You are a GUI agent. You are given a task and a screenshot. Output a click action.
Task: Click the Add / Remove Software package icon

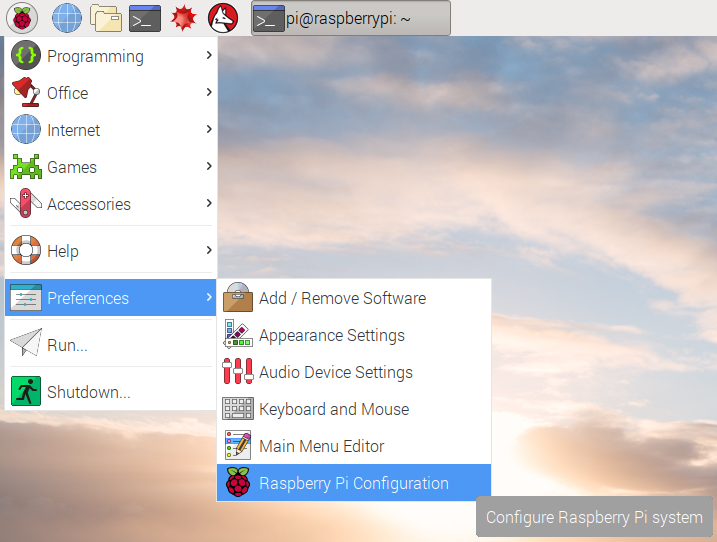tap(238, 297)
